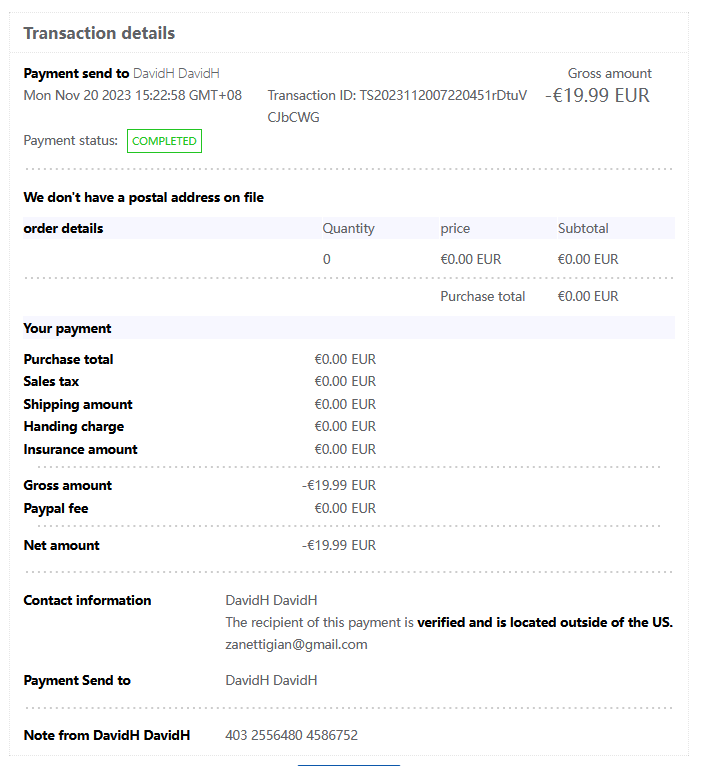This screenshot has width=703, height=766.
Task: Click the transaction date and time text
Action: [x=132, y=96]
